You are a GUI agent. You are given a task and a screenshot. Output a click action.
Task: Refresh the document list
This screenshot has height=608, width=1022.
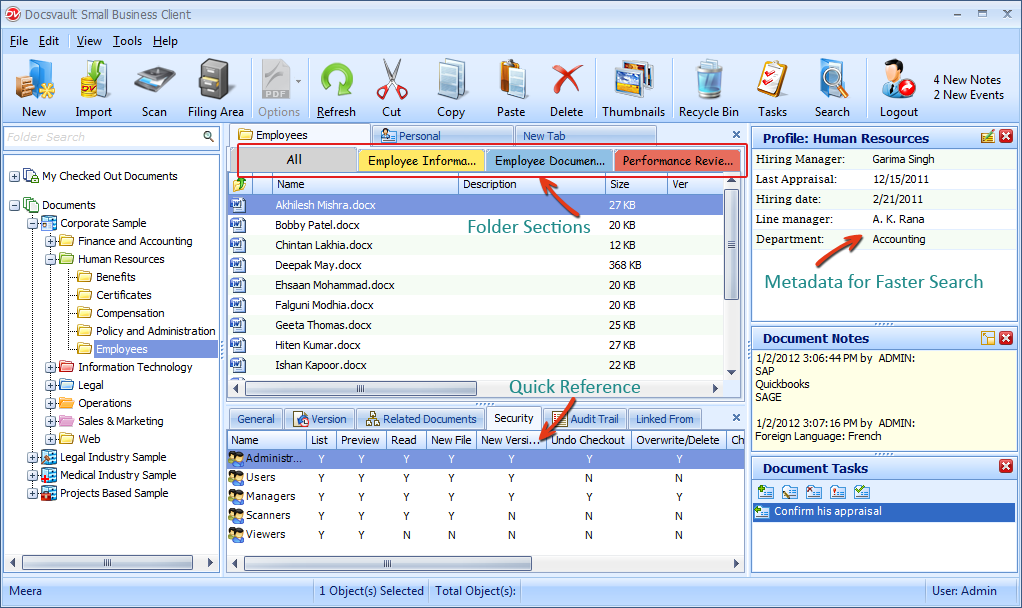pyautogui.click(x=336, y=88)
